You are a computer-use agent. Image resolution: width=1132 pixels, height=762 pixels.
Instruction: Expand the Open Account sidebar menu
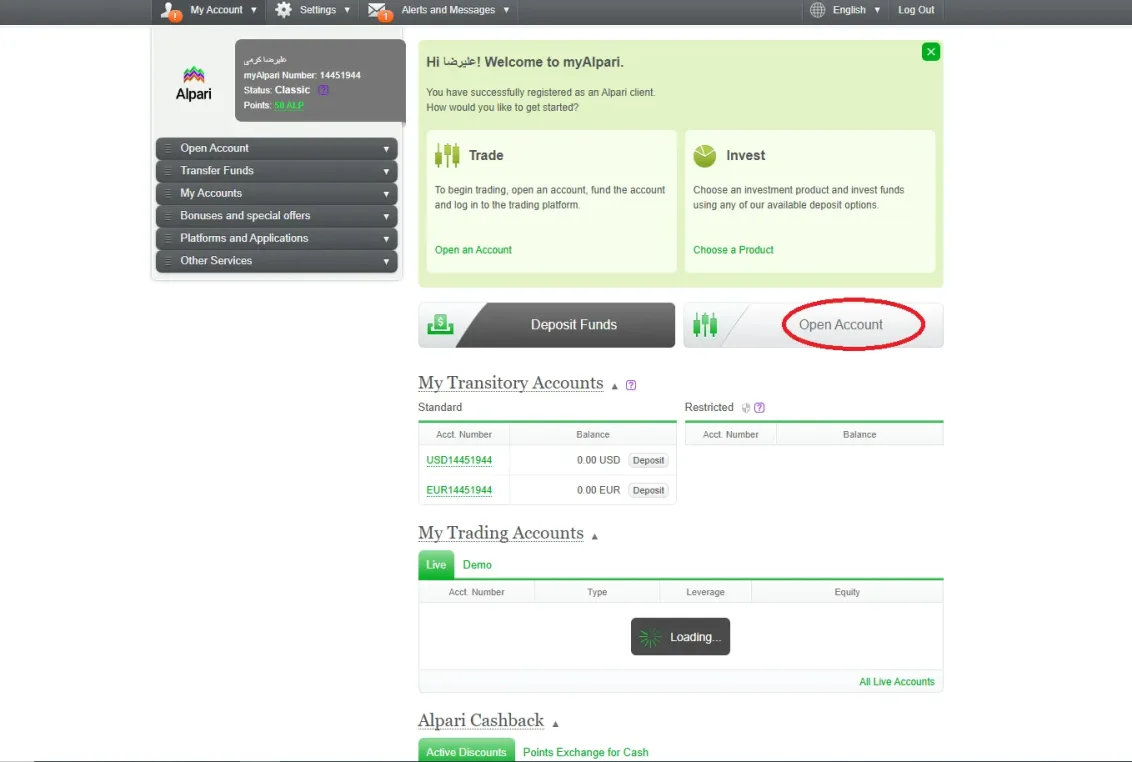[277, 148]
